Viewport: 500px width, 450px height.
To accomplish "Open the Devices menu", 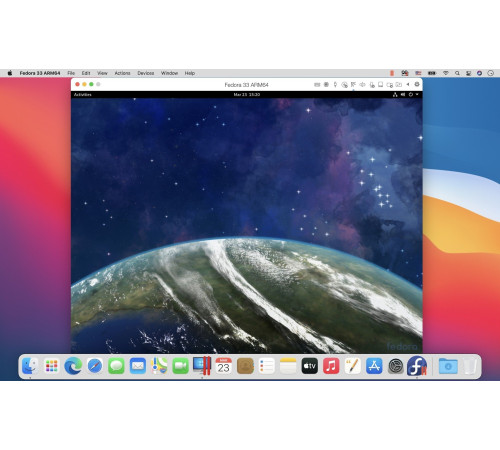I will coord(146,73).
